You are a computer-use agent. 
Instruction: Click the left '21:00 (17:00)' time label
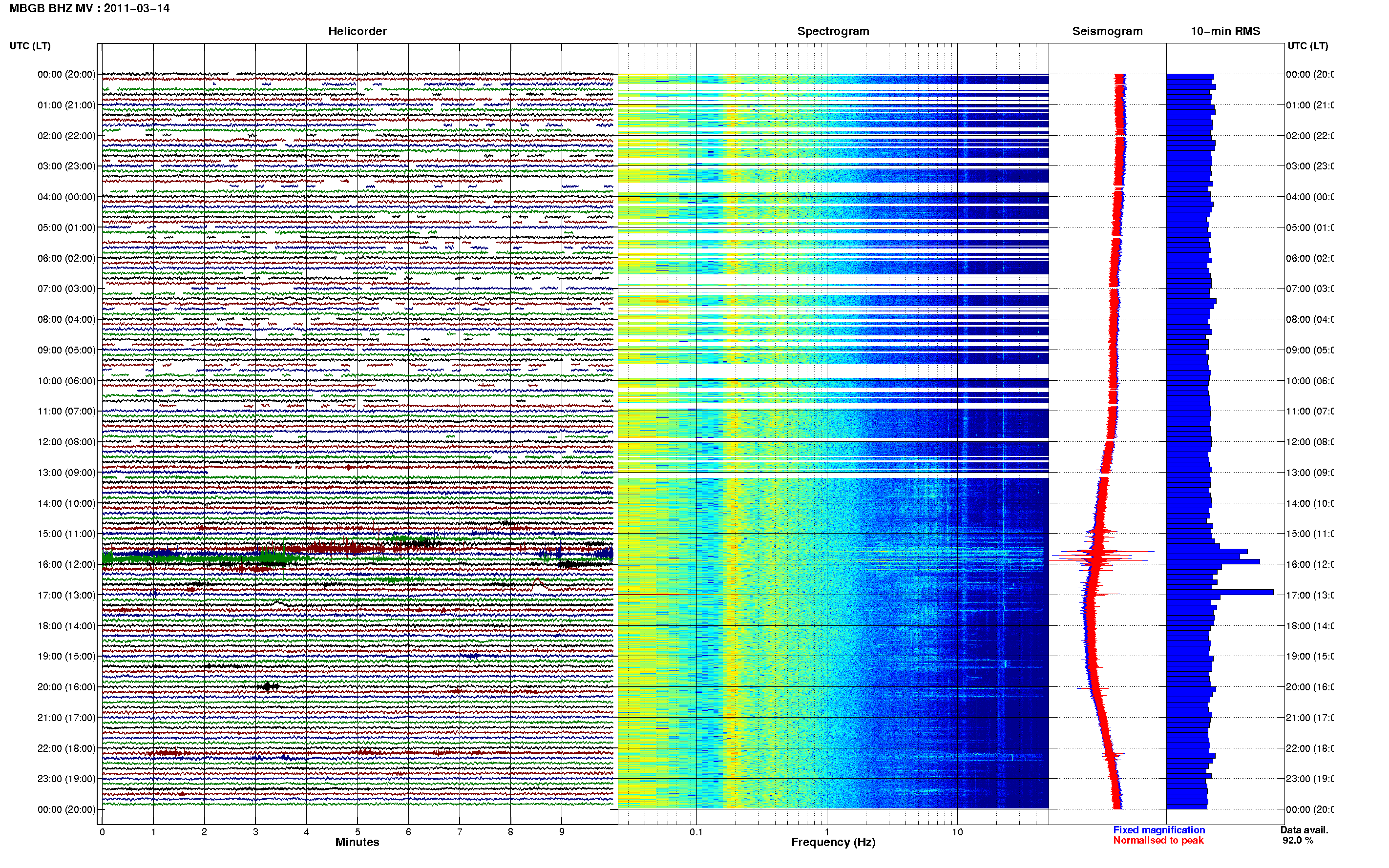pos(66,718)
